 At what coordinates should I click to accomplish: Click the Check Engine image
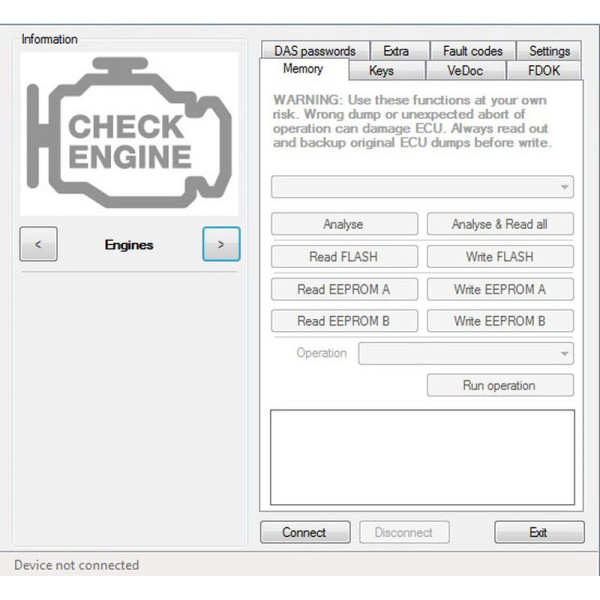pos(129,132)
